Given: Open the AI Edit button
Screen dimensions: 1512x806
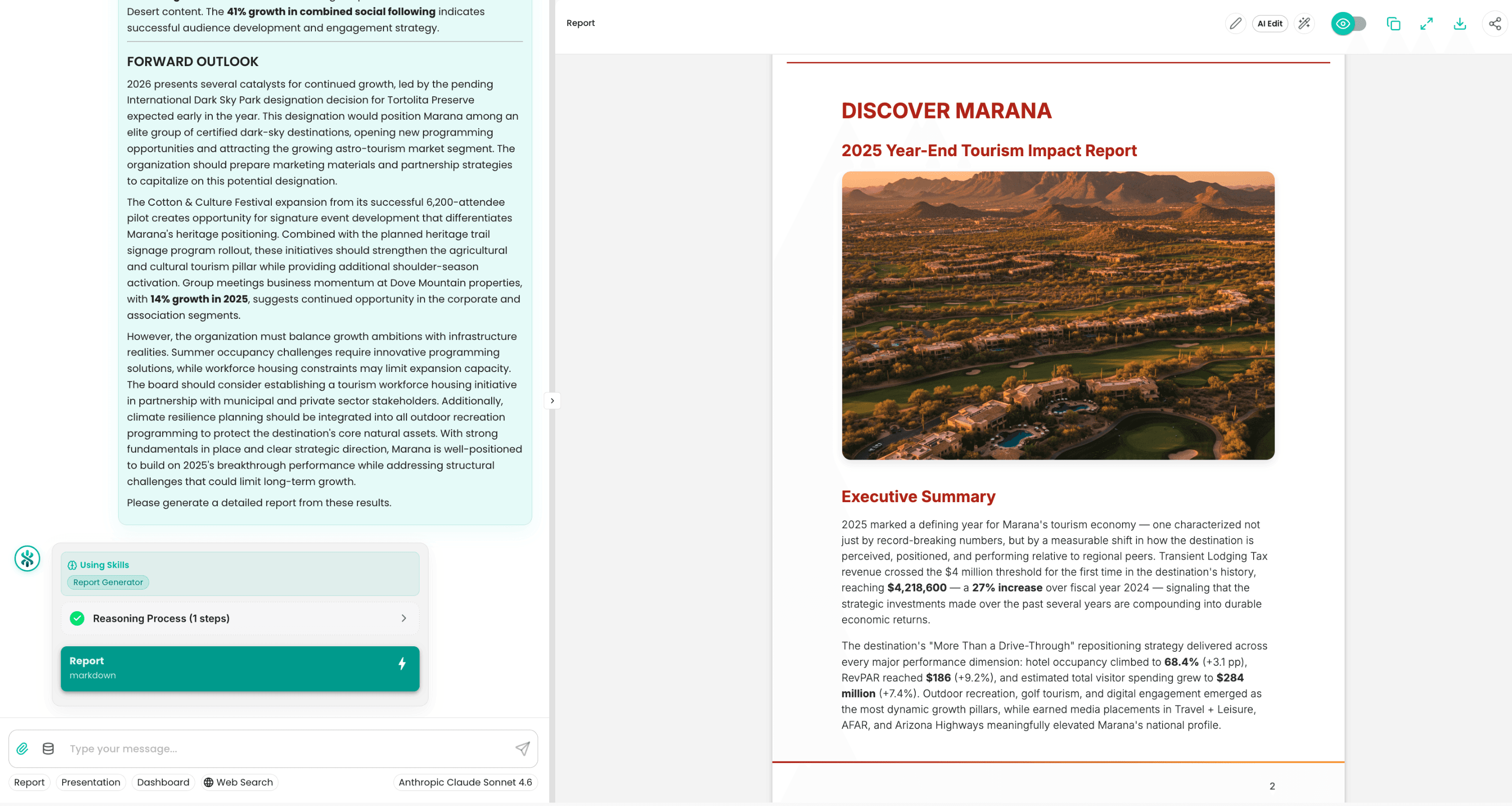Looking at the screenshot, I should (1270, 24).
